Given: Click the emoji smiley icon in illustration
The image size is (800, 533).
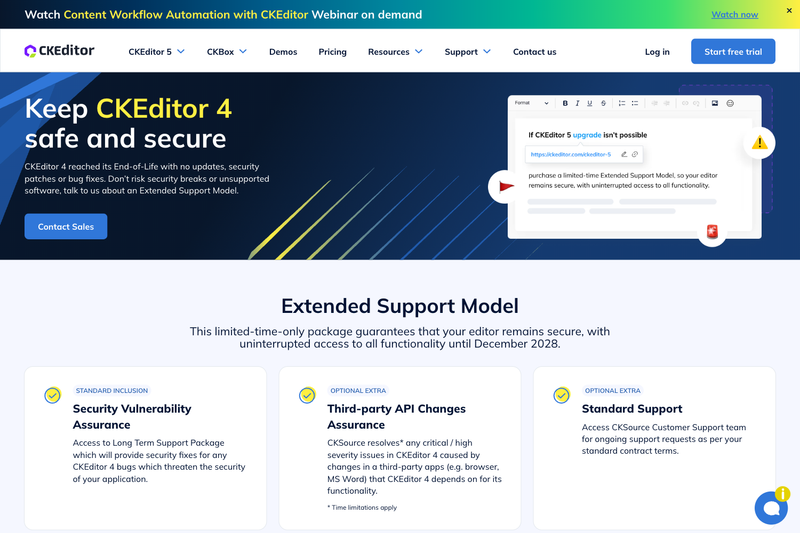Looking at the screenshot, I should 730,103.
